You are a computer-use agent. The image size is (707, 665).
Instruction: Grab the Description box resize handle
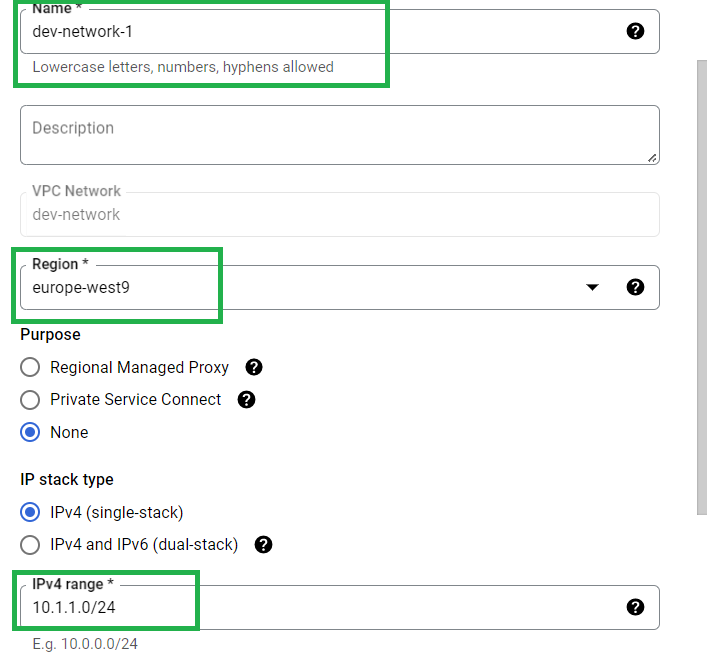coord(652,158)
